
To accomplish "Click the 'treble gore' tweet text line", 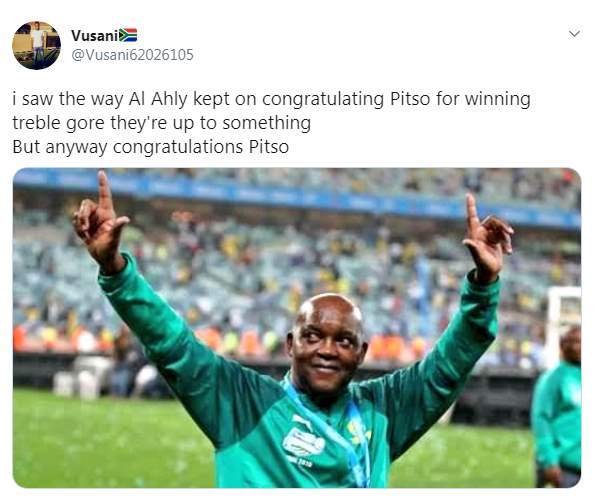I will [x=161, y=123].
